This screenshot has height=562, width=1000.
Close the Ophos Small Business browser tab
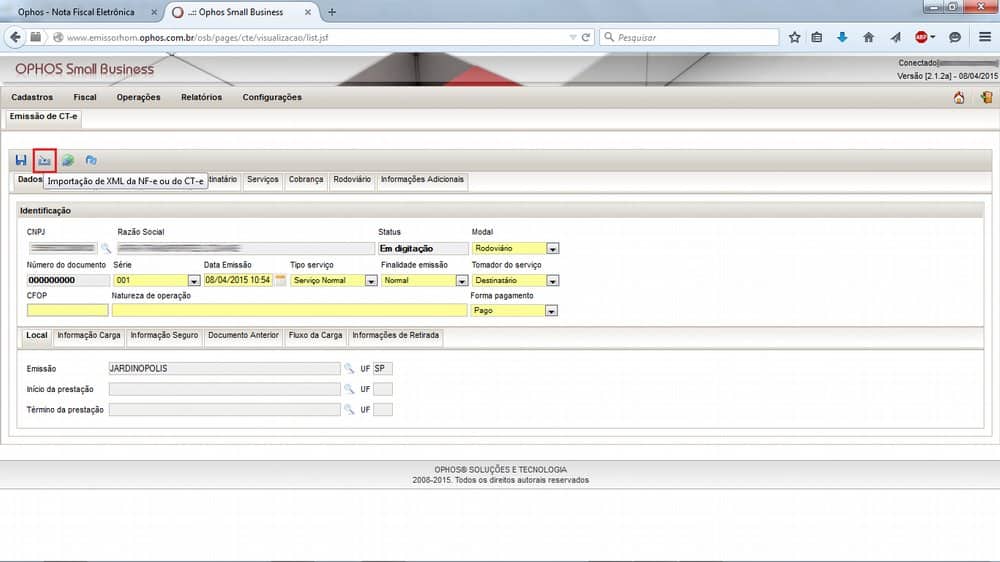308,12
